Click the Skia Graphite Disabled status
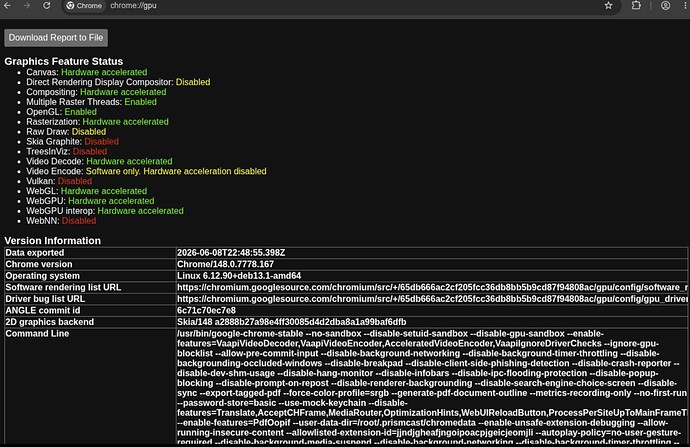The height and width of the screenshot is (447, 690). (102, 142)
